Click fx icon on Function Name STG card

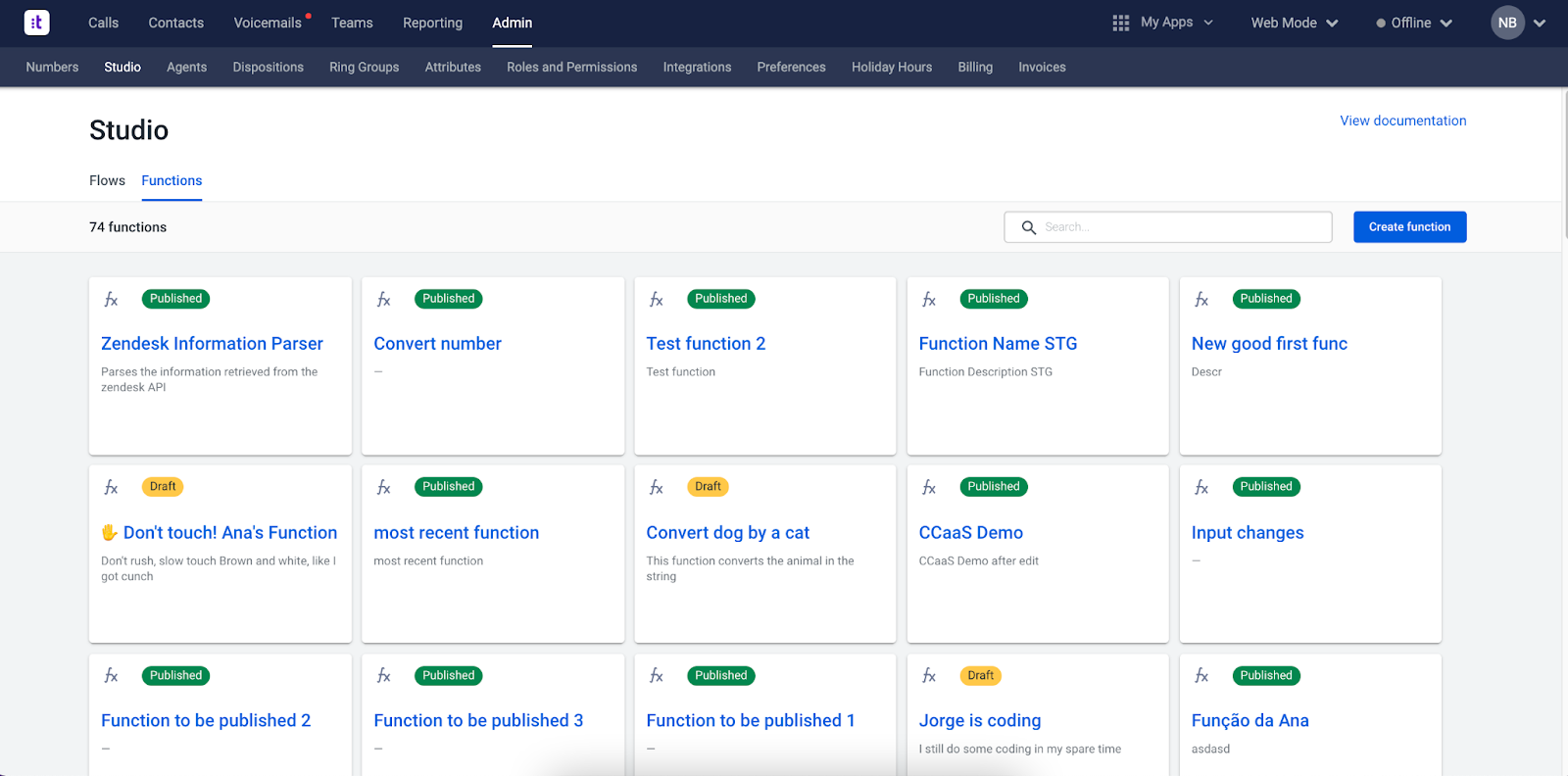coord(929,300)
